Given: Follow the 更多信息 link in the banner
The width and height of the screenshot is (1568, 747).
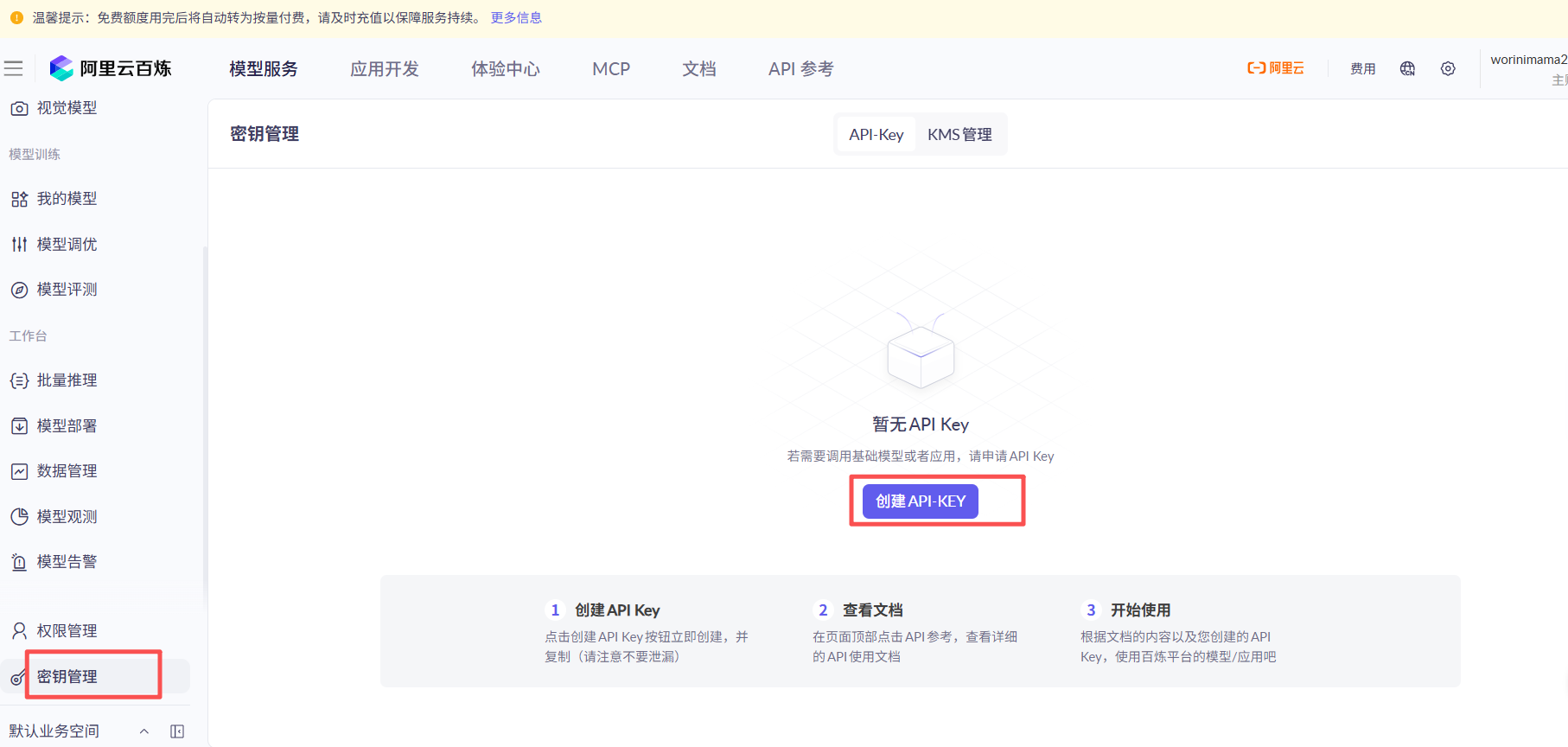Looking at the screenshot, I should tap(516, 18).
